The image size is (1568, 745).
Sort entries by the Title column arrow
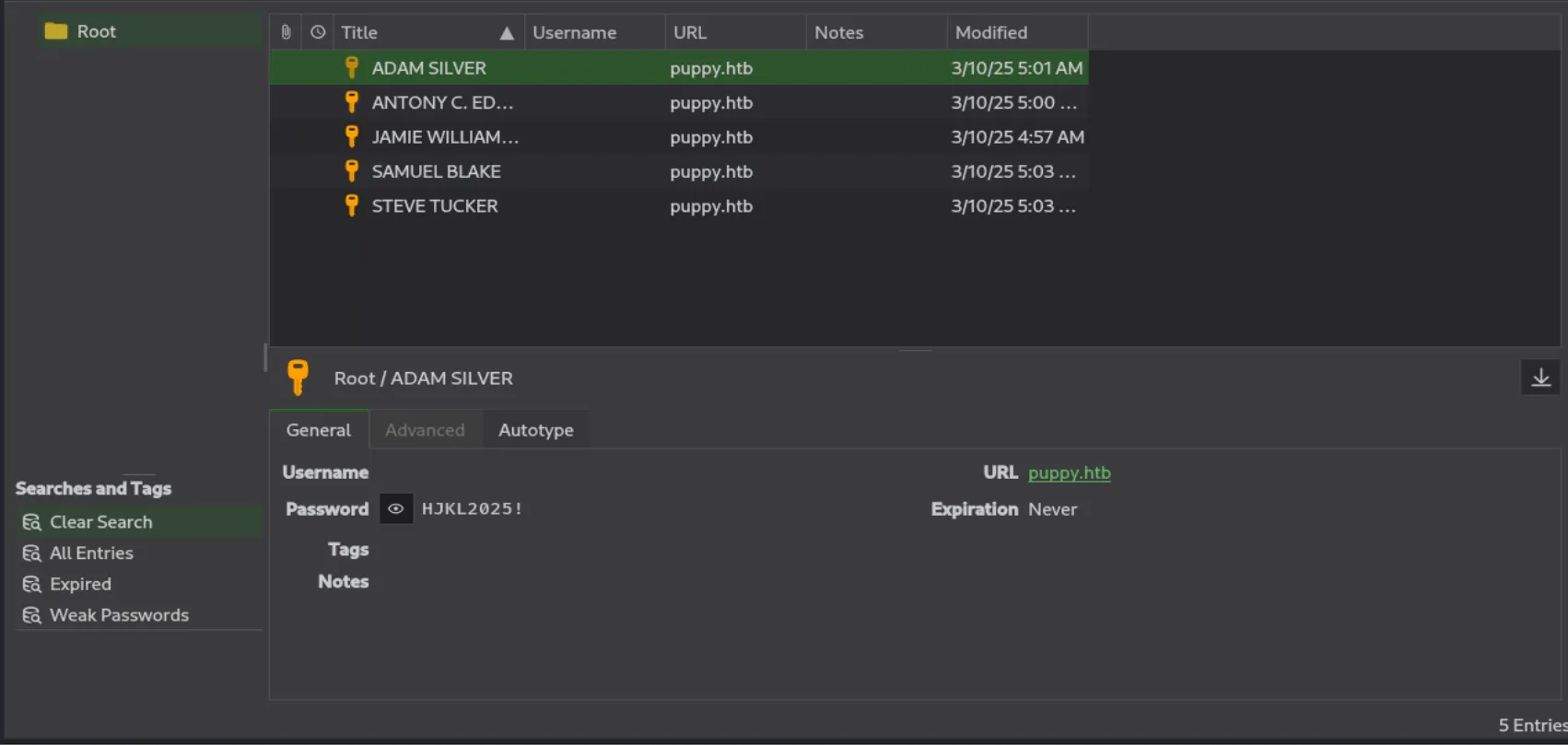pyautogui.click(x=507, y=33)
